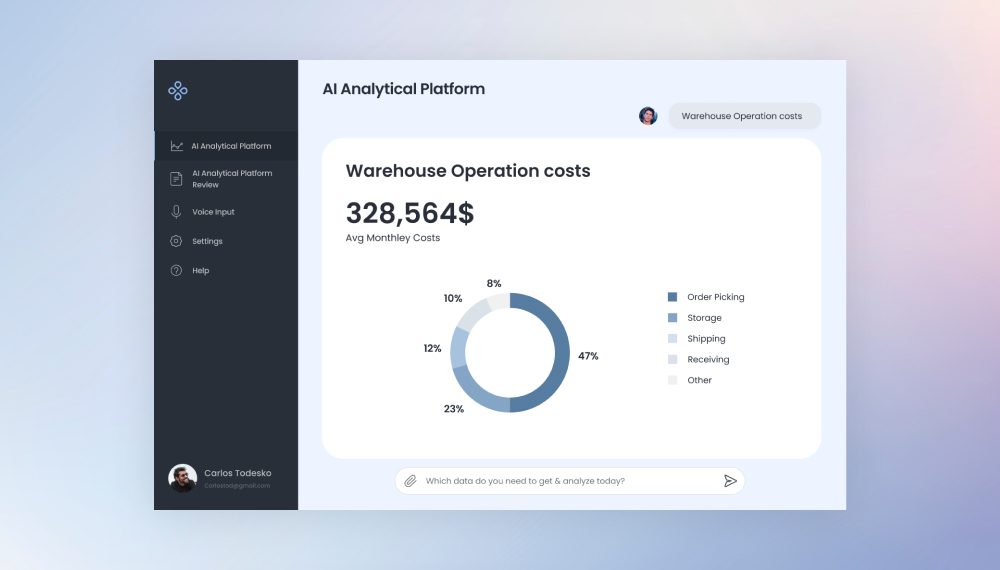The height and width of the screenshot is (570, 1000).
Task: Click the Carlos Todesko account name
Action: pyautogui.click(x=237, y=473)
